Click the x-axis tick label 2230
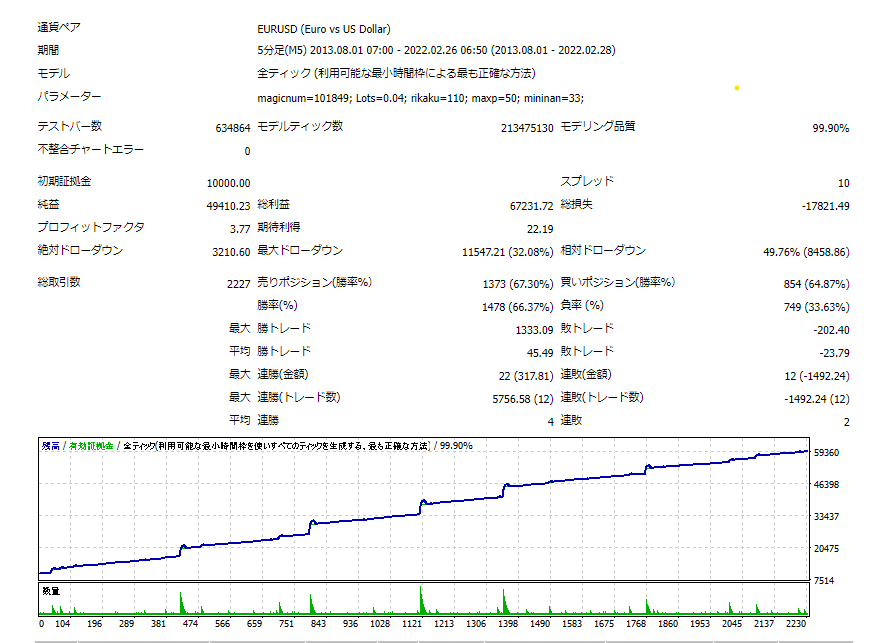881x643 pixels. click(x=796, y=623)
